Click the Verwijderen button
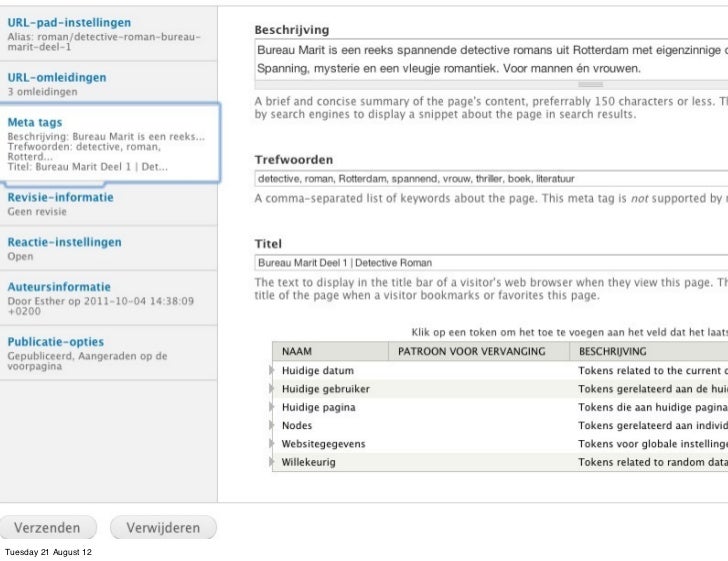This screenshot has width=728, height=561. (x=163, y=528)
